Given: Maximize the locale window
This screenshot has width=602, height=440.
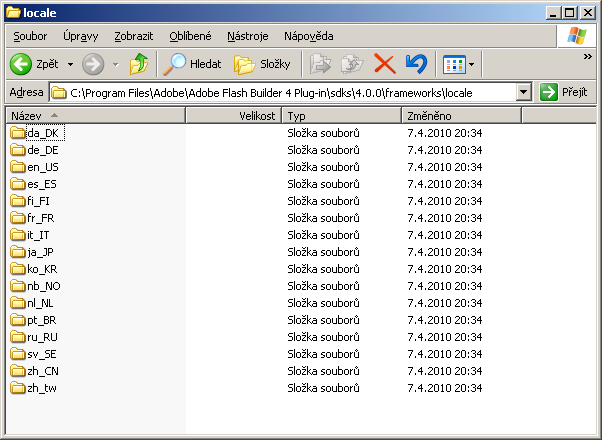Looking at the screenshot, I should tap(570, 13).
